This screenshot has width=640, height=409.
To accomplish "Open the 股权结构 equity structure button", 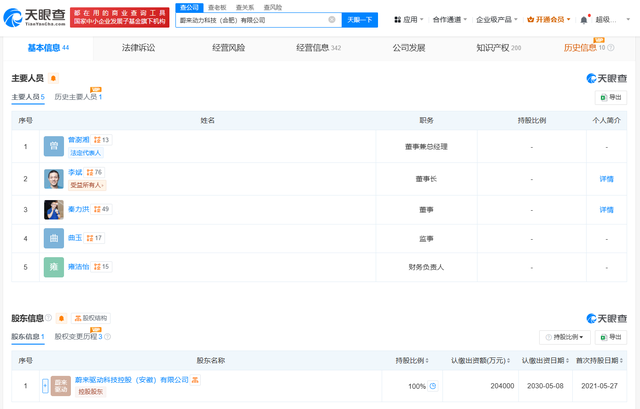I will pos(91,318).
